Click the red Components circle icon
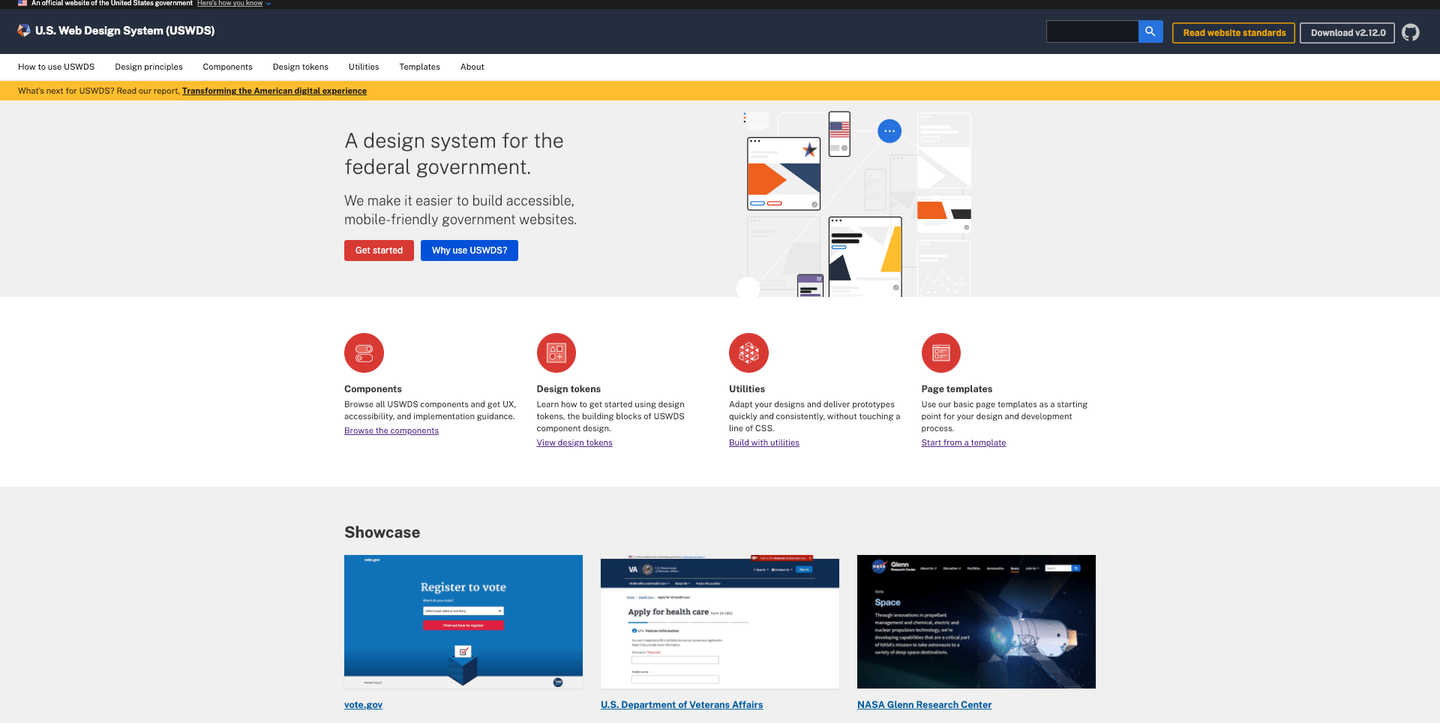The width and height of the screenshot is (1440, 723). [364, 353]
